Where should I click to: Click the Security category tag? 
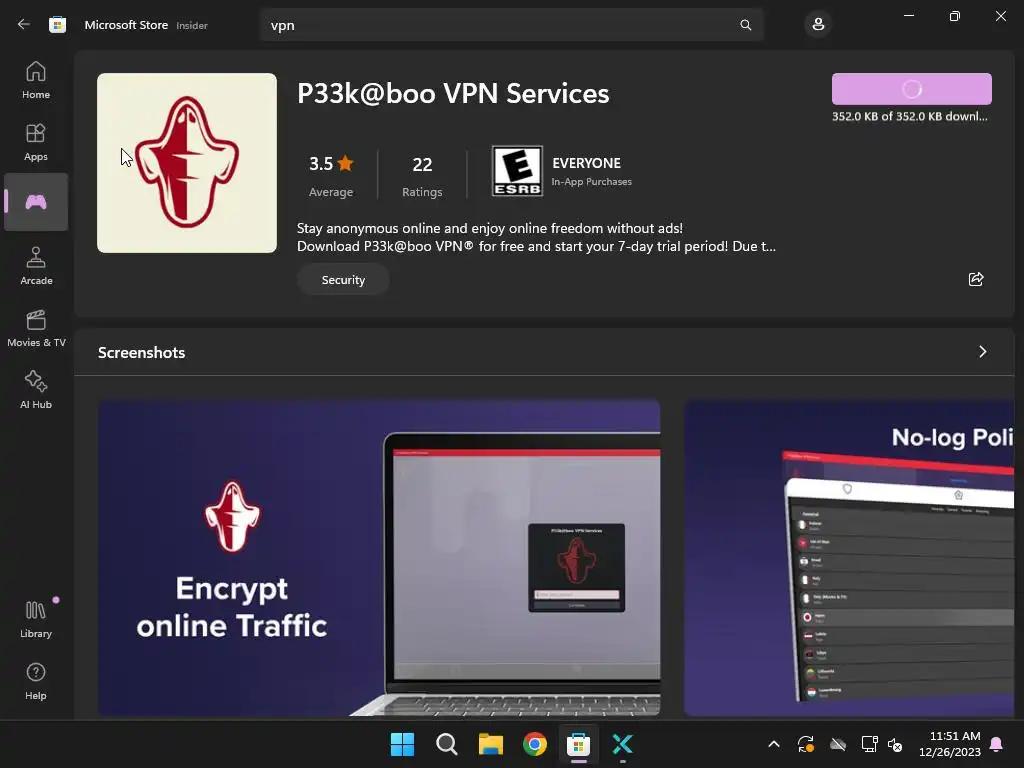click(343, 280)
